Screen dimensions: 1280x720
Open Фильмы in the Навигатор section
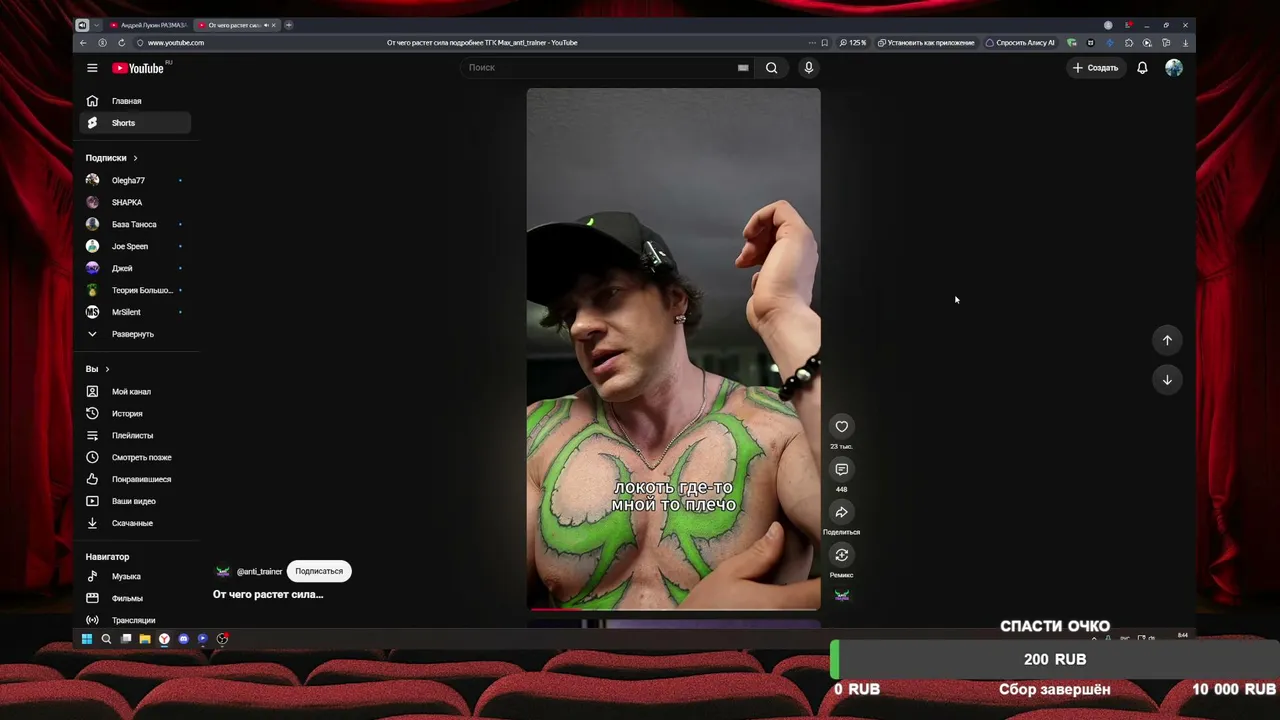(x=135, y=598)
